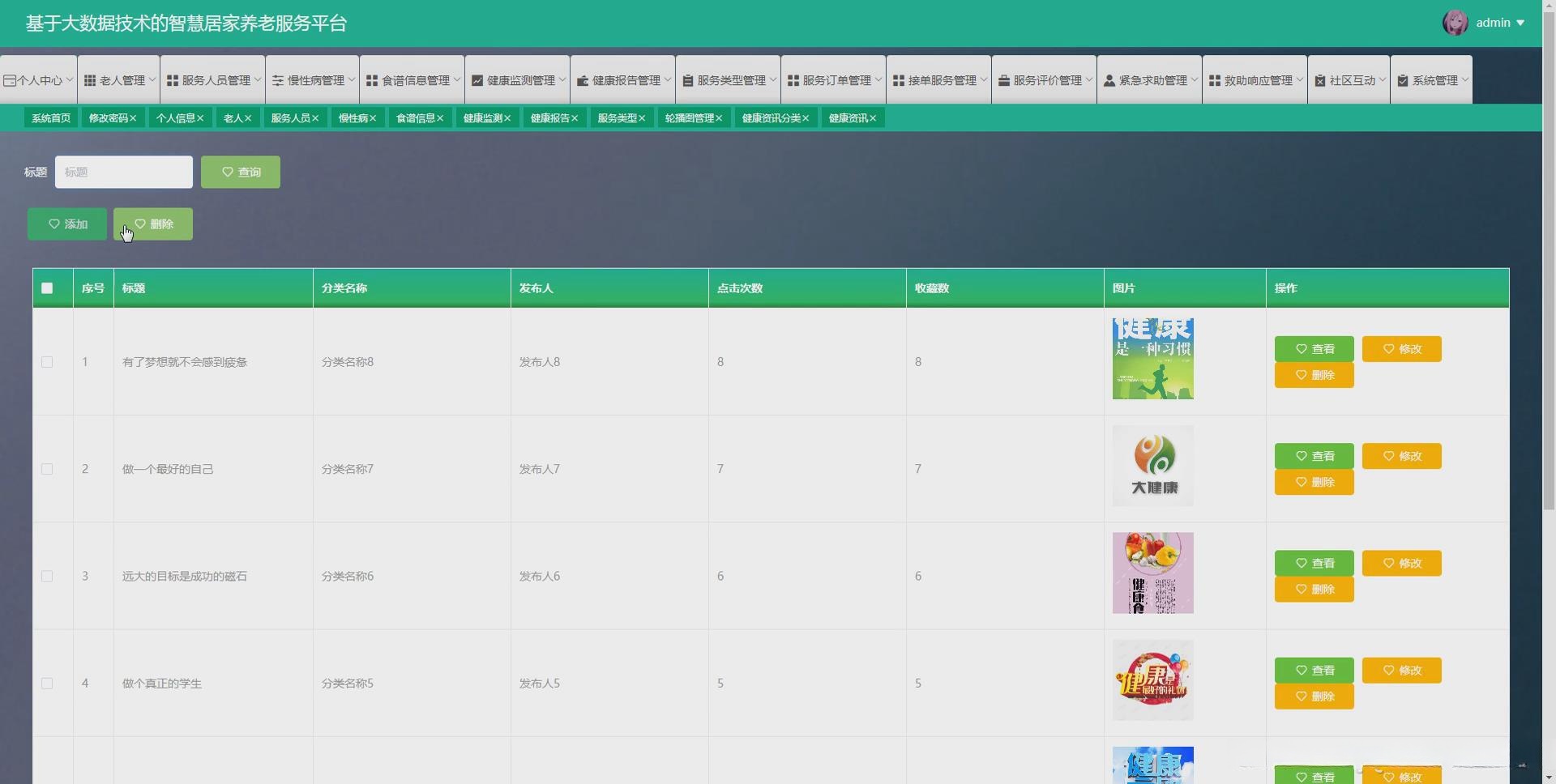Check the box for row 做个真正的学生
Screen dimensions: 1556x784
click(x=47, y=684)
